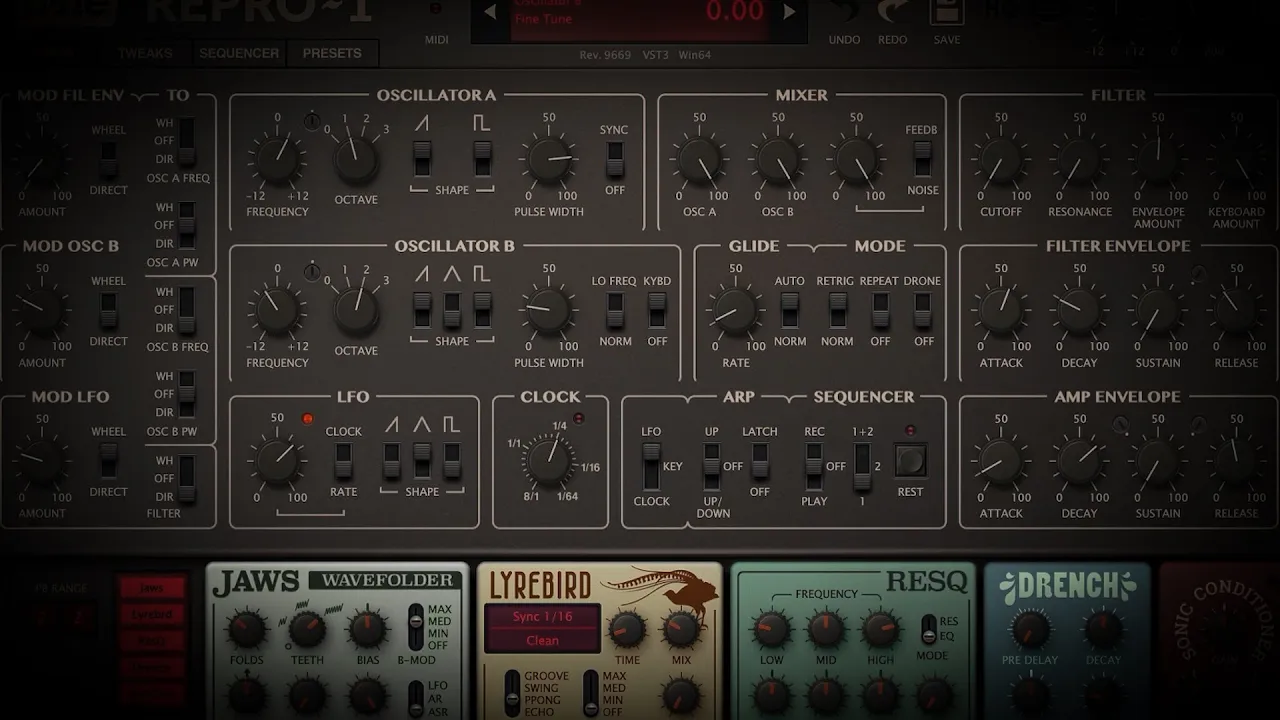Click the sequencer REST button
The height and width of the screenshot is (720, 1280).
(x=910, y=460)
